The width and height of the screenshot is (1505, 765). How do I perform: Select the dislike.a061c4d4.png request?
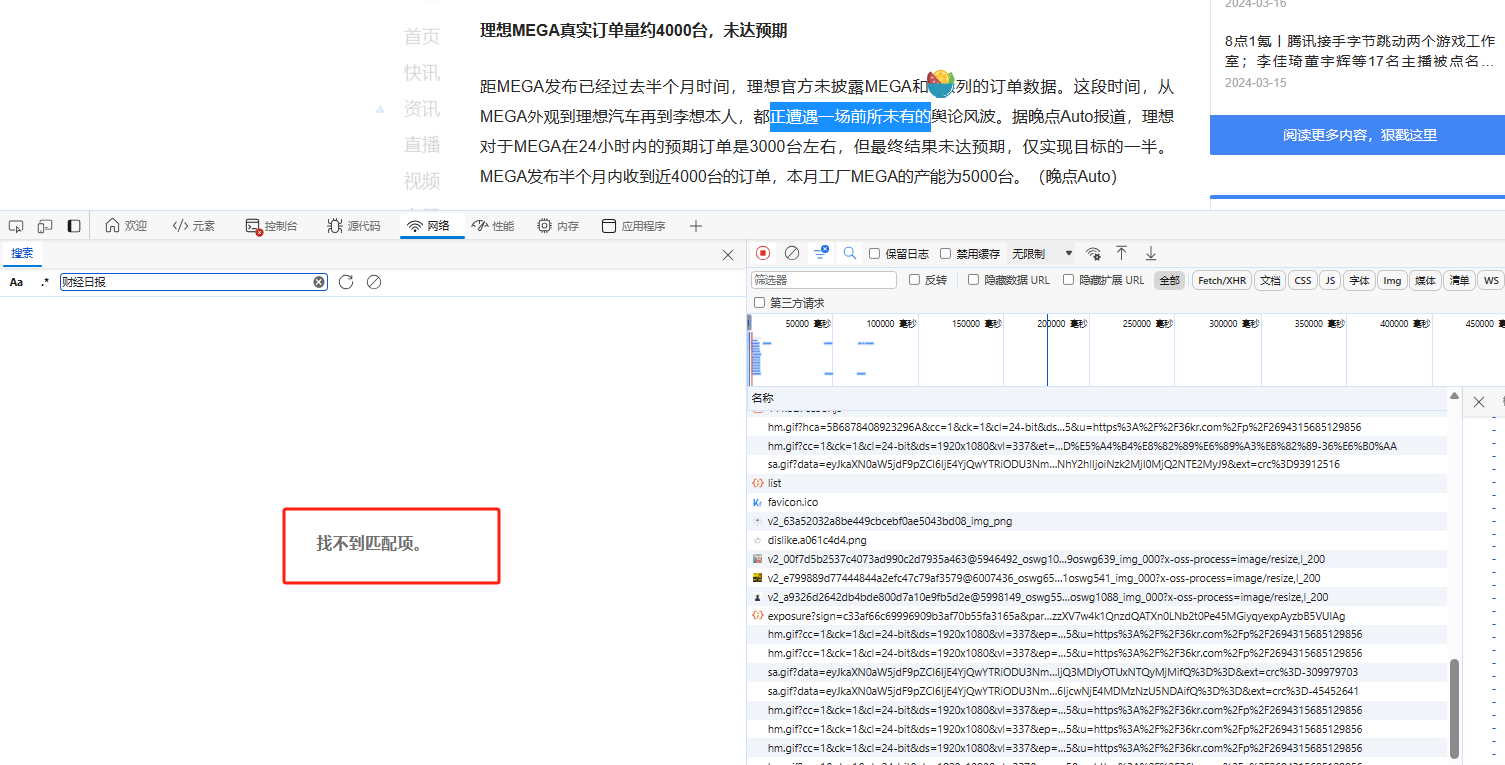click(1097, 540)
